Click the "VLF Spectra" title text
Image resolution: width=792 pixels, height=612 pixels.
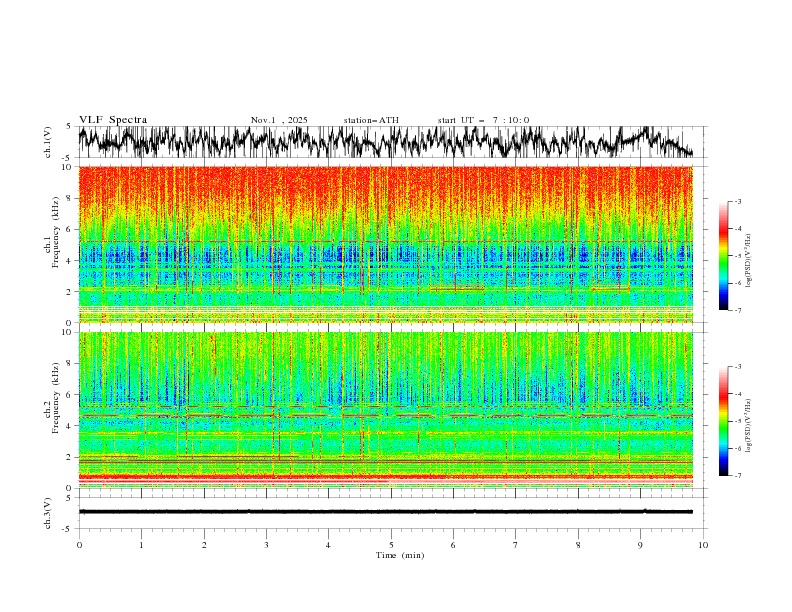113,120
